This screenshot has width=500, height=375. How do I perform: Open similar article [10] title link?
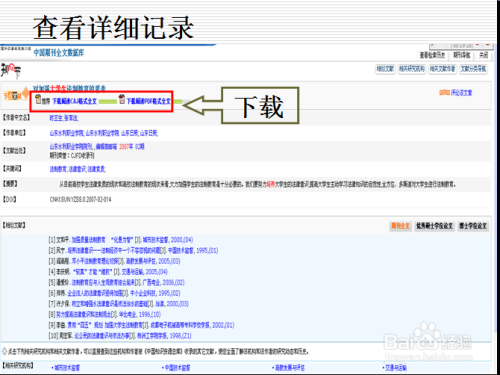(x=102, y=336)
